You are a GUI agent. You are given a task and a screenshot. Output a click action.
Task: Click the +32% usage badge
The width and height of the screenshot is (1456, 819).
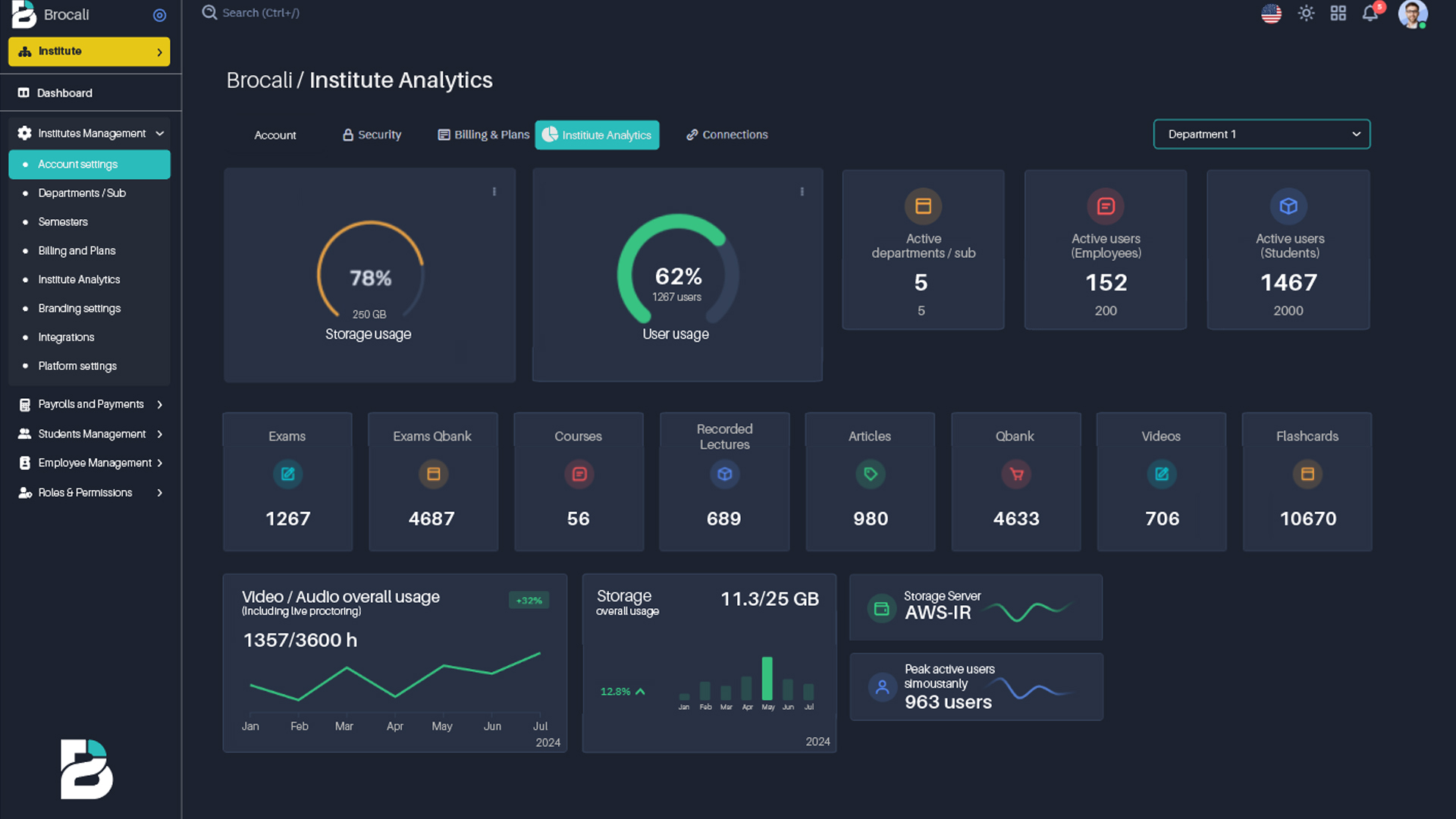coord(529,601)
